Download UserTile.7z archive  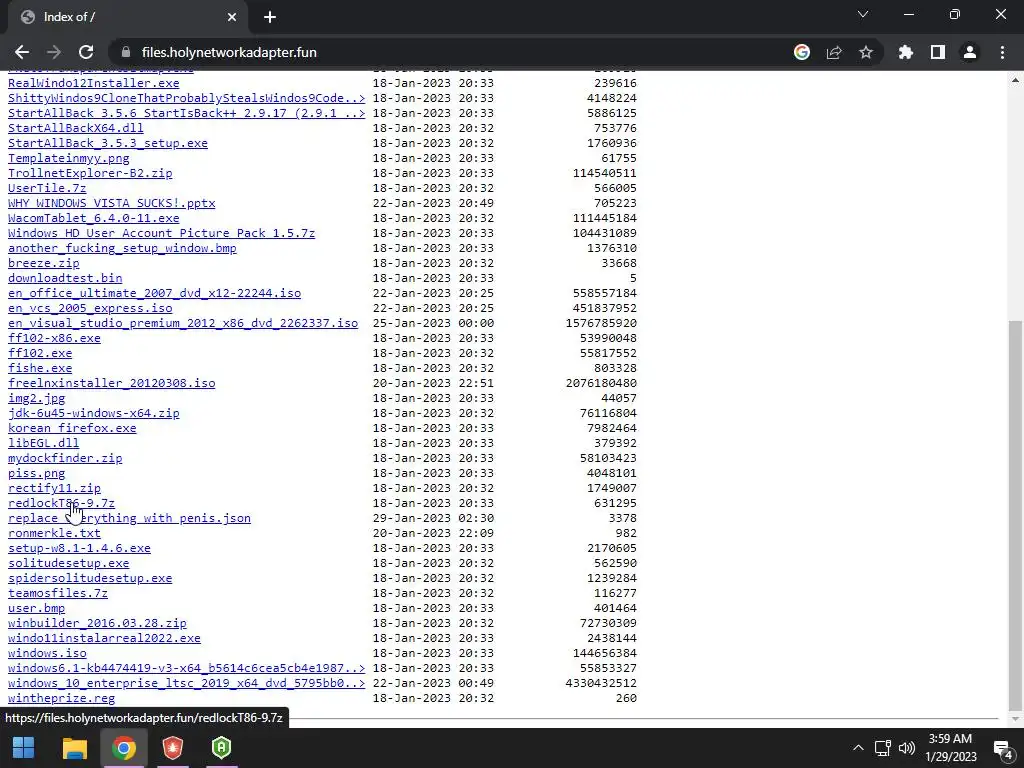47,188
